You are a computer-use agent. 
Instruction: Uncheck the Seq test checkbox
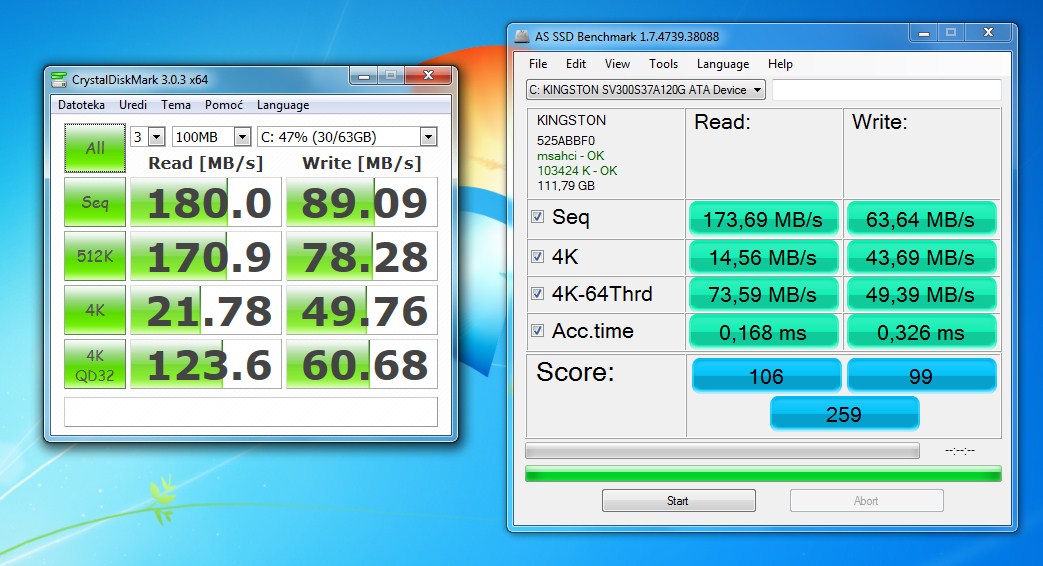tap(539, 217)
